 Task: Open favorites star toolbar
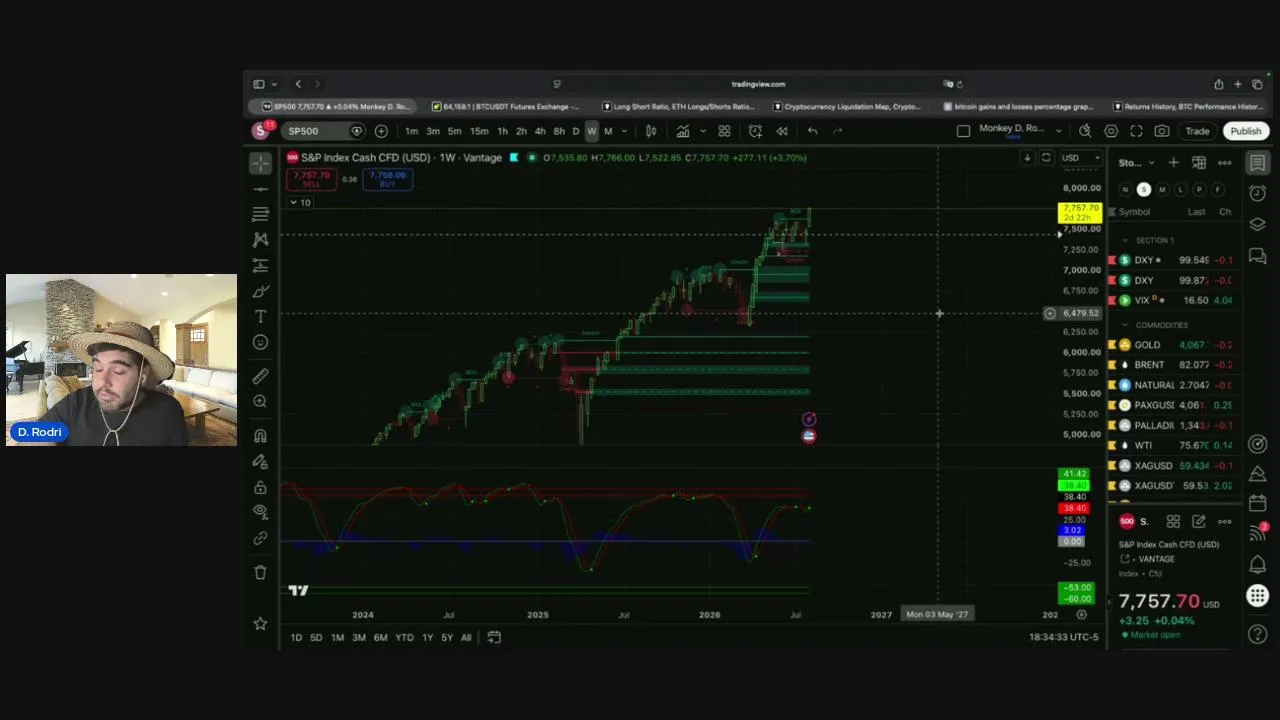(x=261, y=623)
